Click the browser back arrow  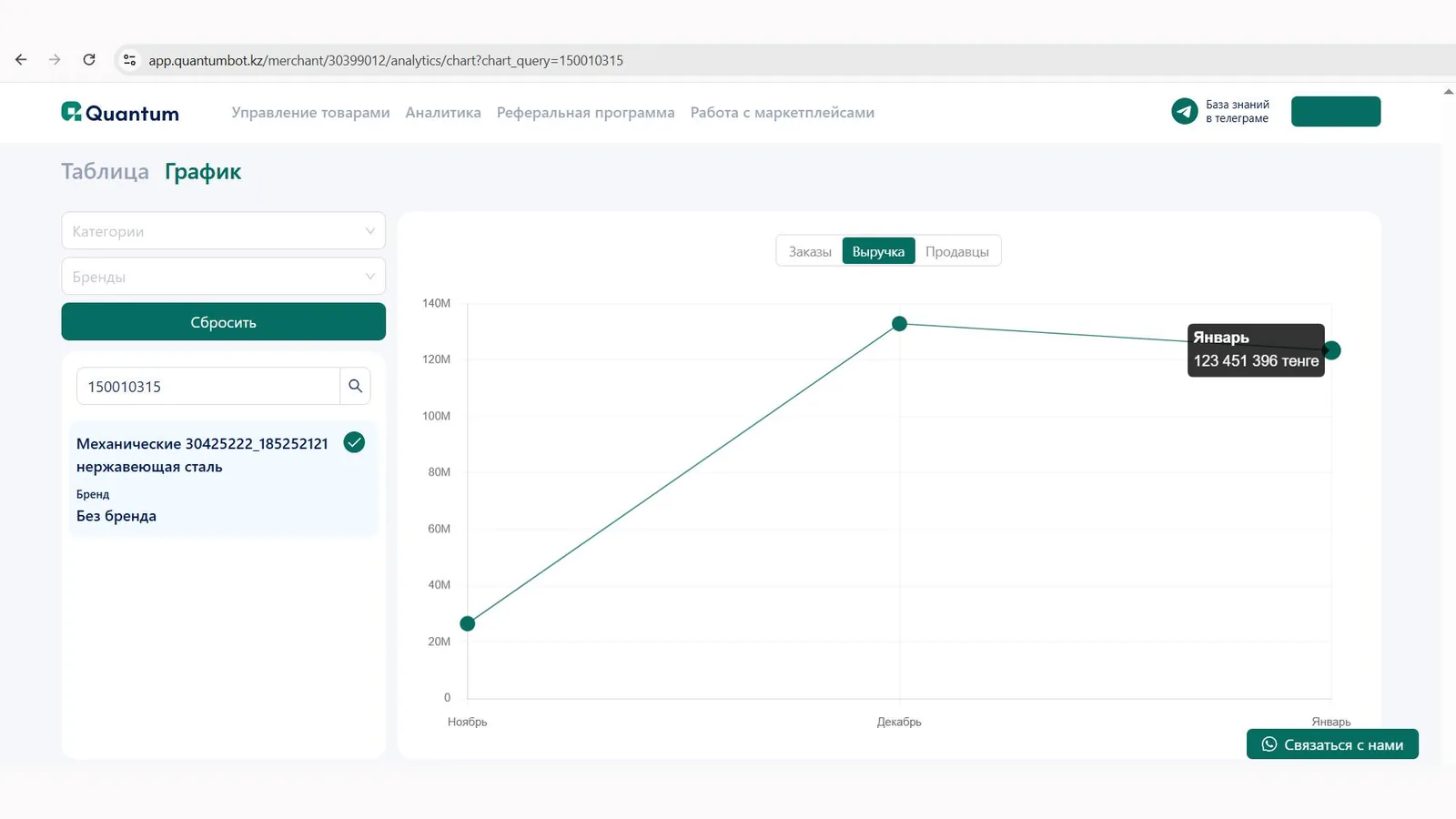point(21,60)
